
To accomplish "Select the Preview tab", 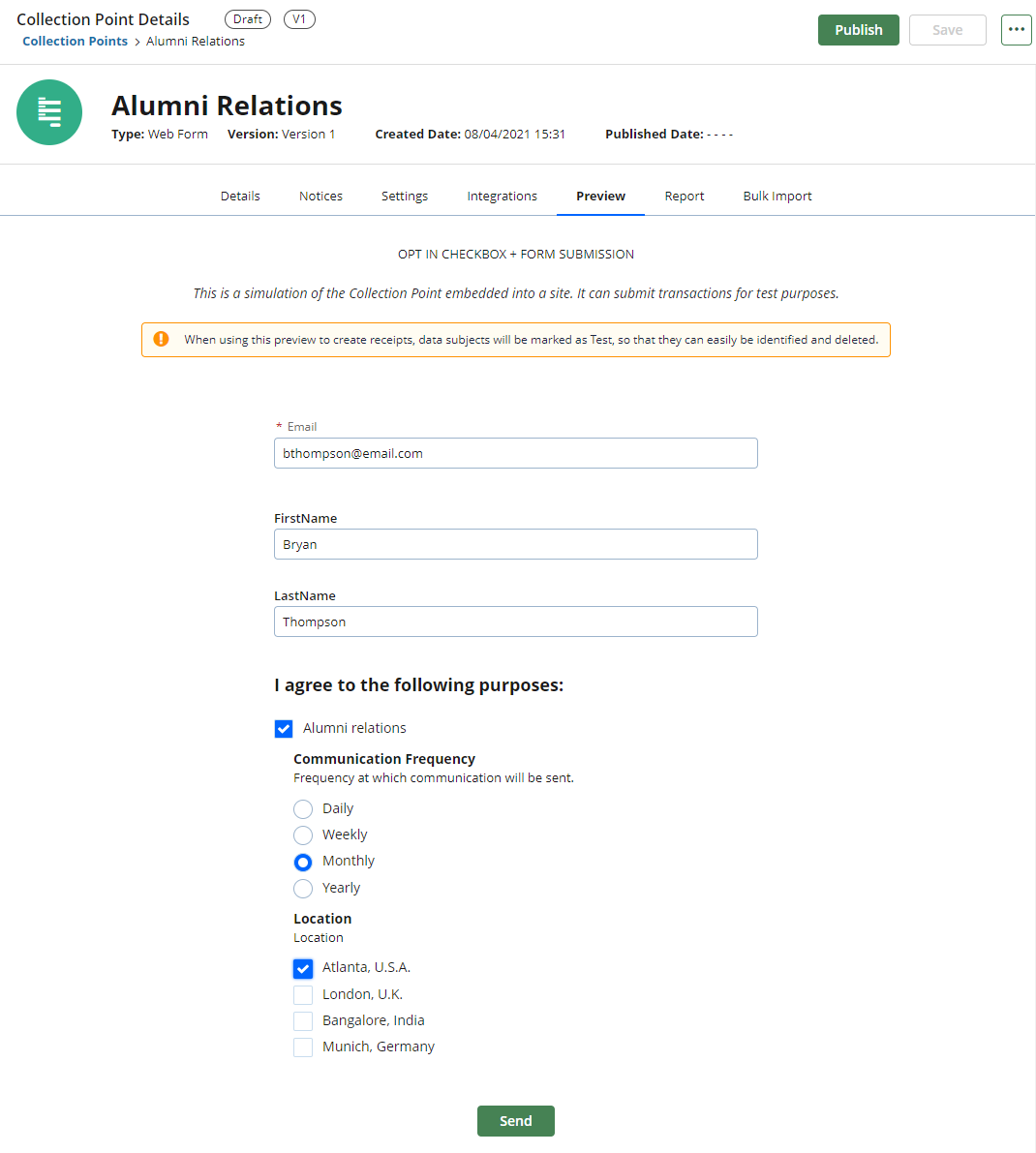I will 600,197.
